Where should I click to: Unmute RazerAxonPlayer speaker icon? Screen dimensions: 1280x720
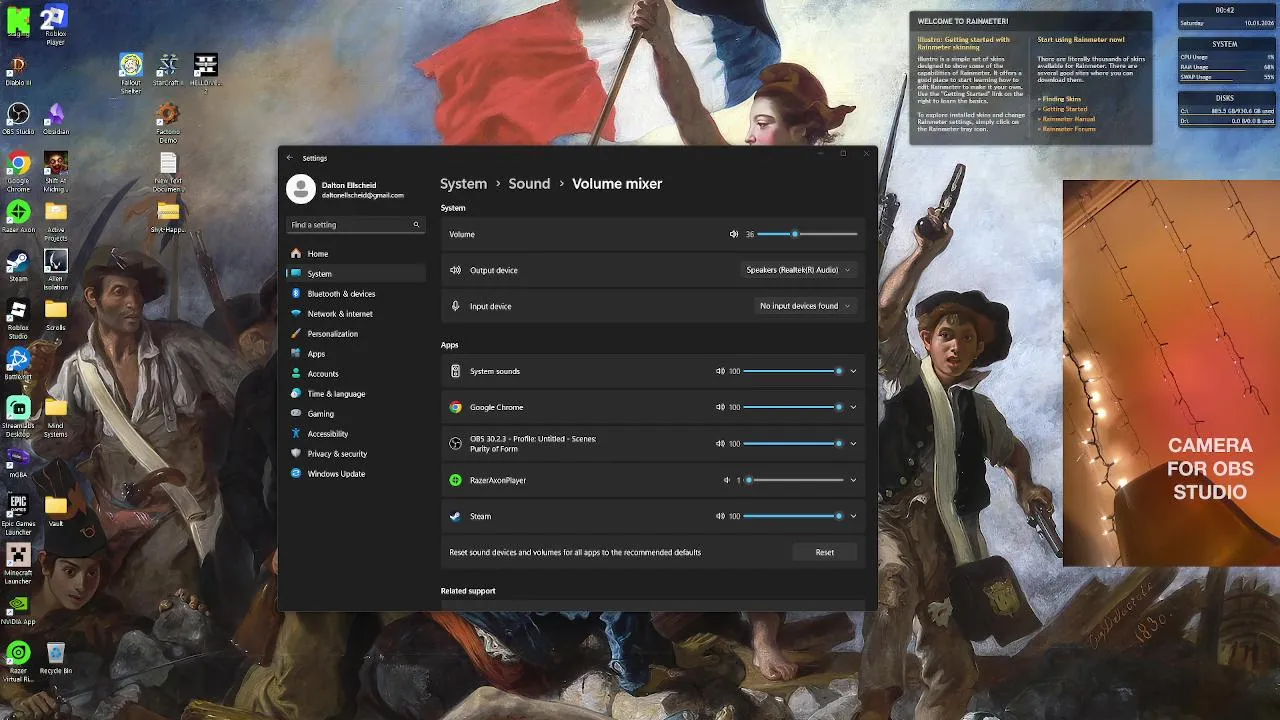click(x=727, y=480)
